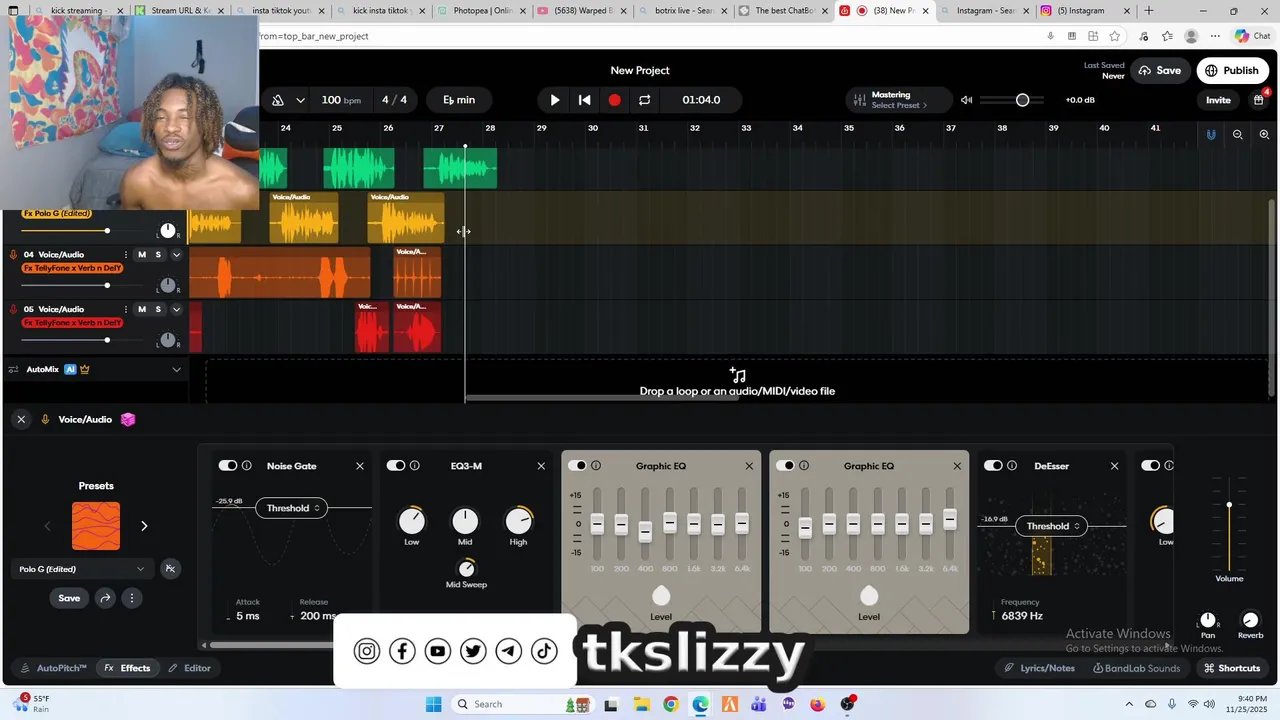This screenshot has width=1280, height=720.
Task: Click the EQ3-M High knob
Action: (x=518, y=521)
